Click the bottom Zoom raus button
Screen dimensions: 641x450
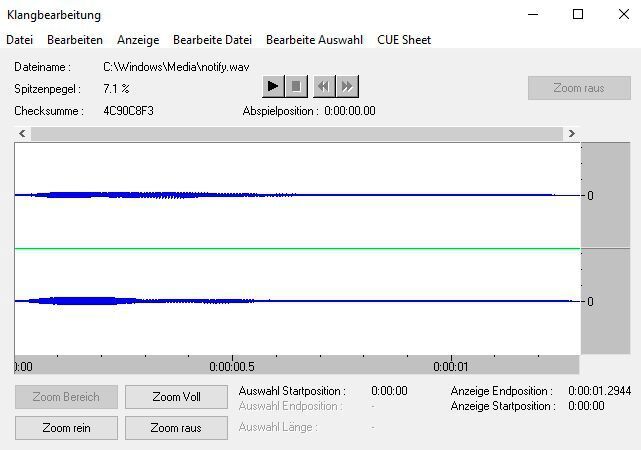pyautogui.click(x=176, y=428)
